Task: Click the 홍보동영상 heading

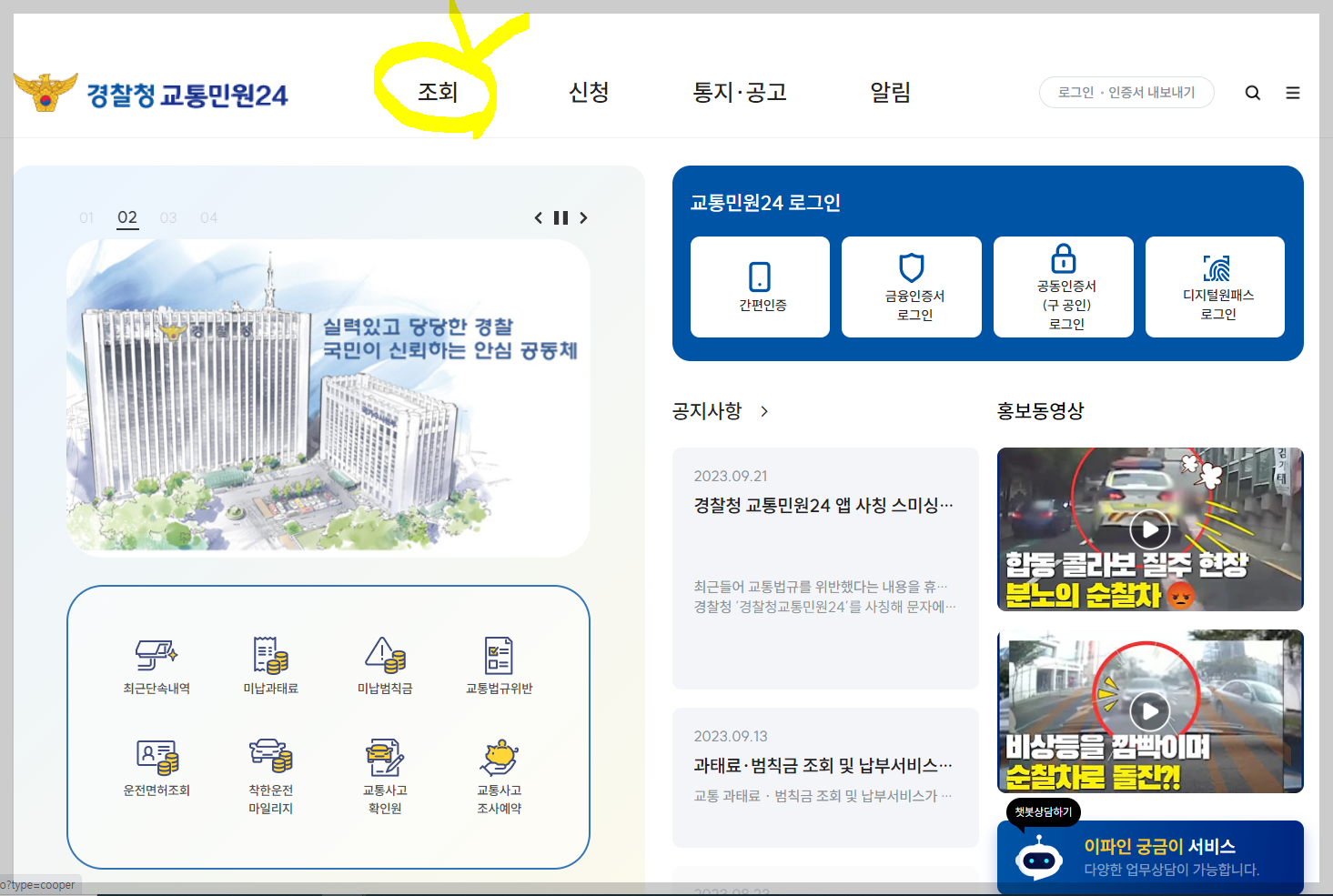Action: [x=1040, y=411]
